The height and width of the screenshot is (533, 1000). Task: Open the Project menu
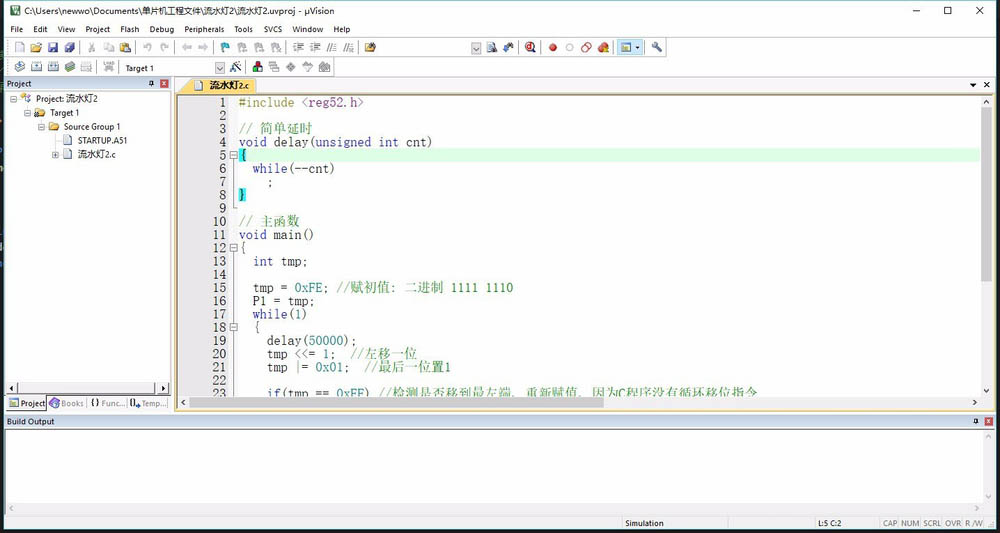[98, 29]
